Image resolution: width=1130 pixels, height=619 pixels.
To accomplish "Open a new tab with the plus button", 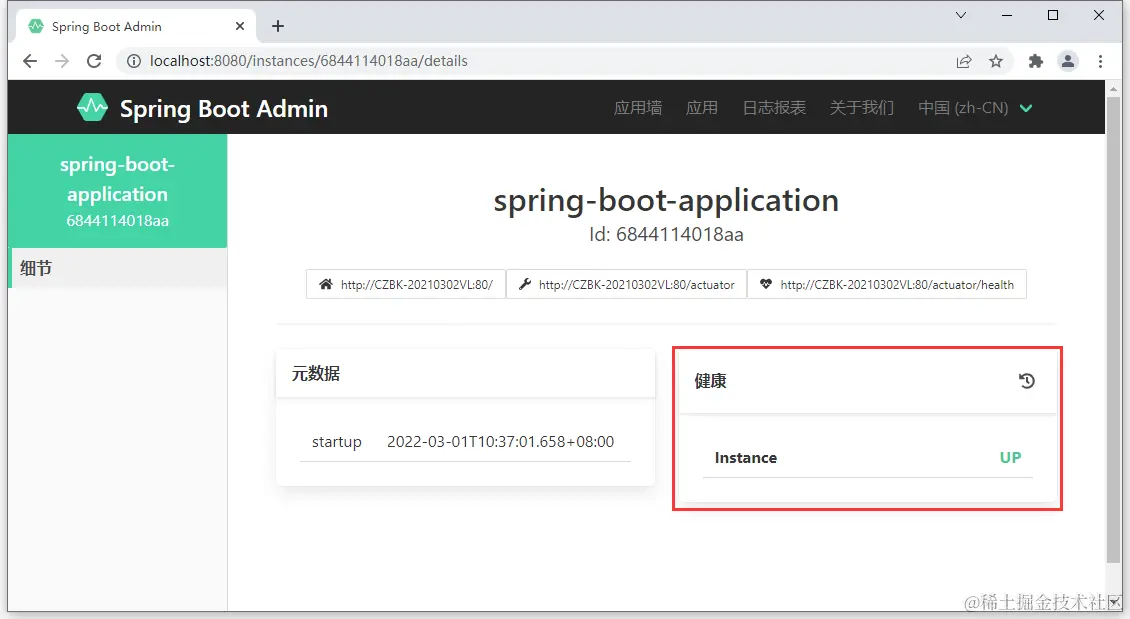I will [x=278, y=27].
